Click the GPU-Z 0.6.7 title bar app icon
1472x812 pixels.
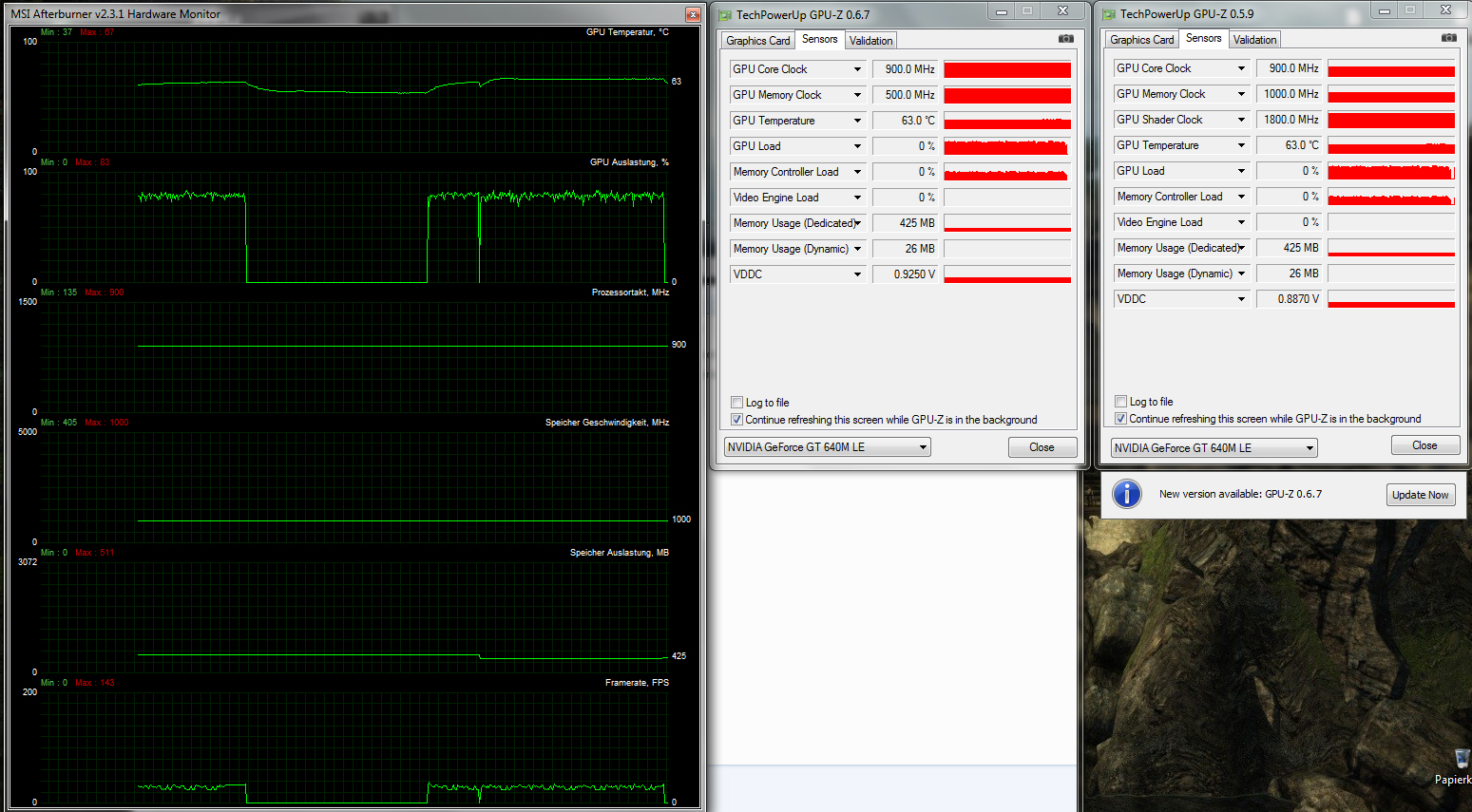[725, 15]
